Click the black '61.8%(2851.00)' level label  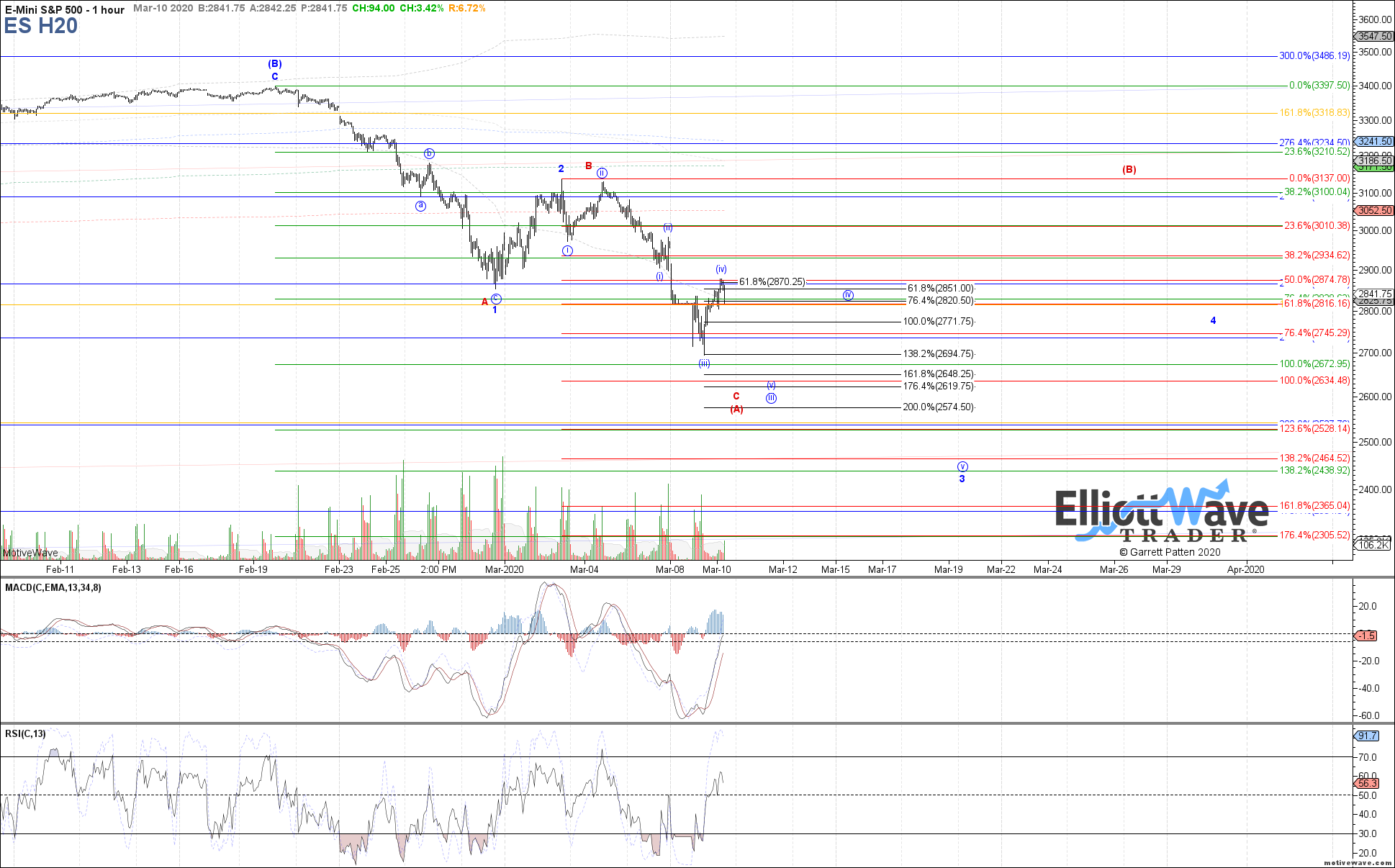tap(941, 289)
